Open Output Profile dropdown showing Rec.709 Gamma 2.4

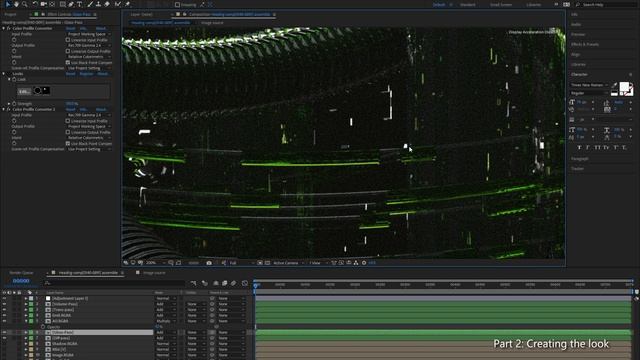89,45
